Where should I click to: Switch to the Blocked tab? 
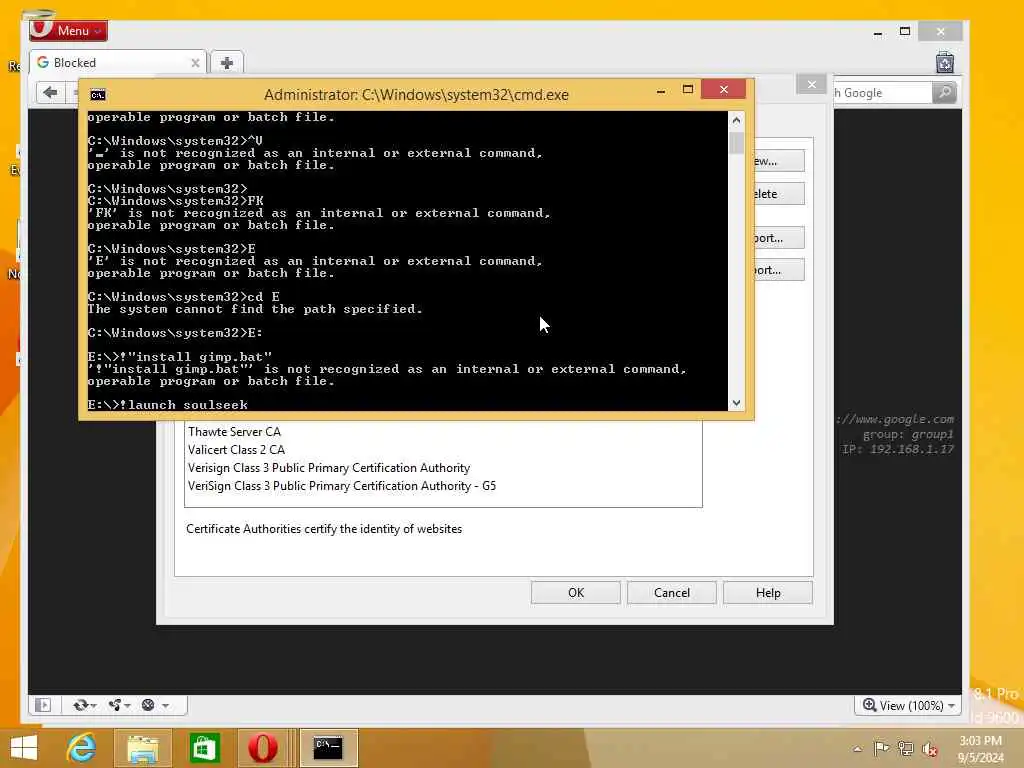click(118, 63)
